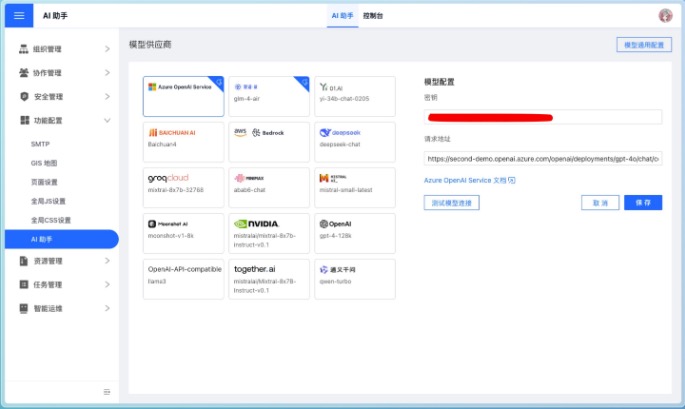
Task: Expand the 组织管理 chevron
Action: click(107, 49)
